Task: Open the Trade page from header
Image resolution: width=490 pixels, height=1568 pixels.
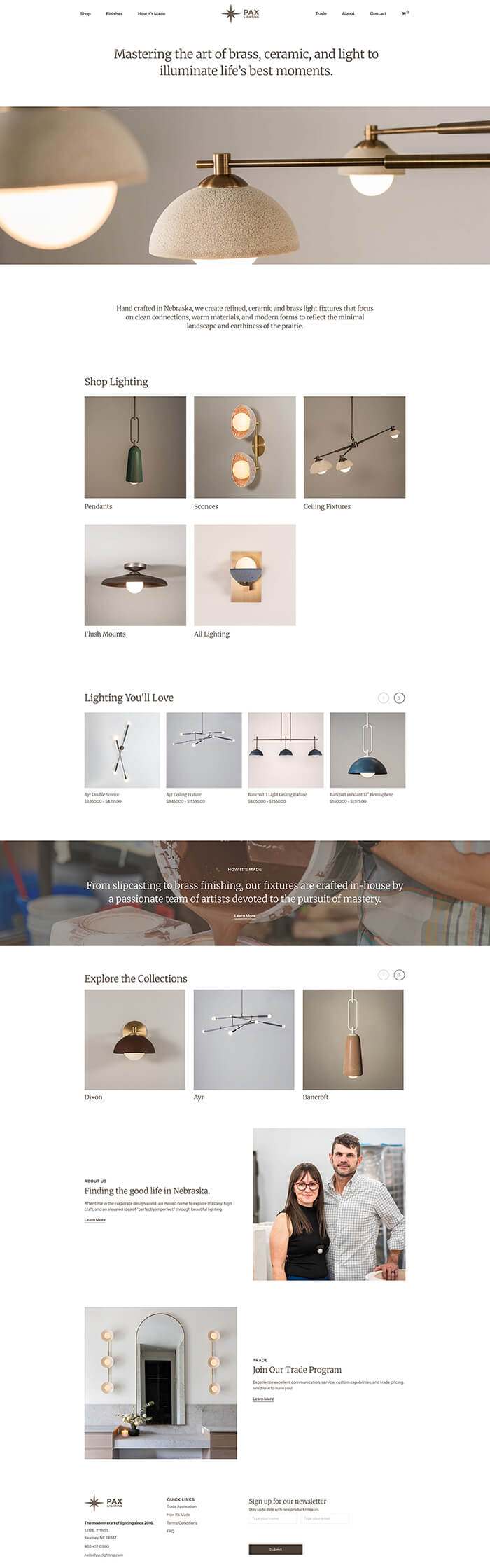Action: click(321, 13)
